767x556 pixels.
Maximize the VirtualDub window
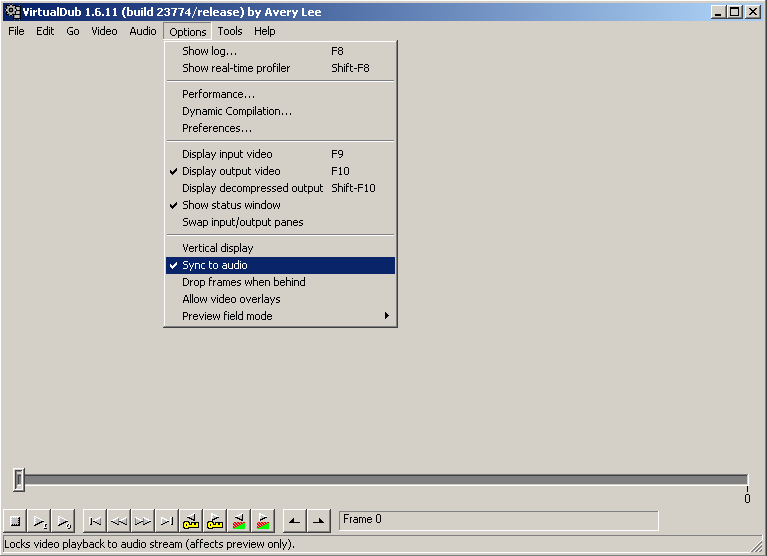(735, 12)
